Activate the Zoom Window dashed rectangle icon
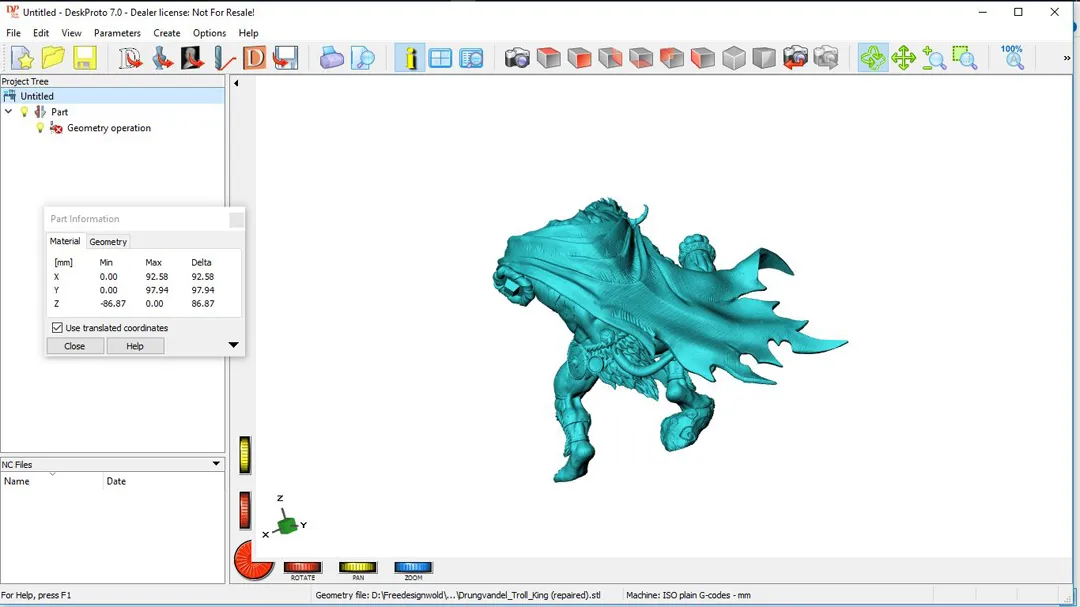 965,58
